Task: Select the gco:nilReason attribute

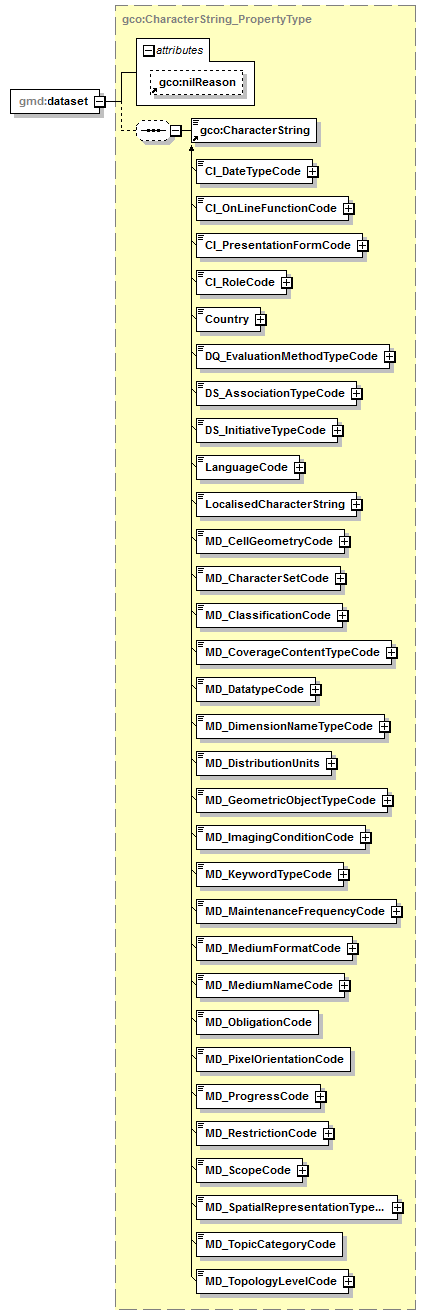Action: click(197, 82)
